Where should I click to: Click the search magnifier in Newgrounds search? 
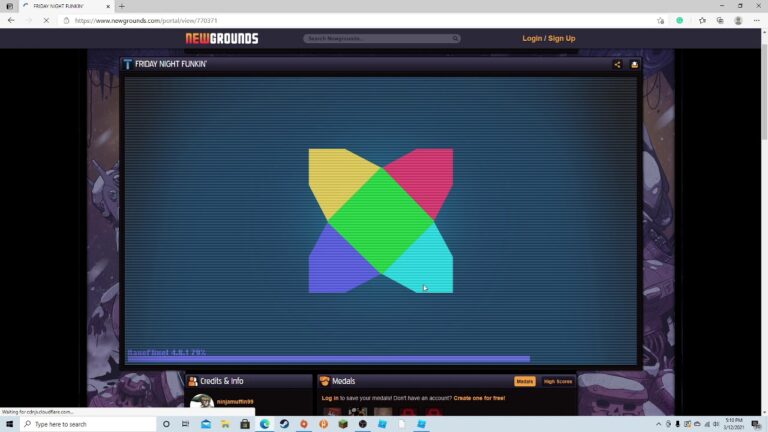click(455, 39)
